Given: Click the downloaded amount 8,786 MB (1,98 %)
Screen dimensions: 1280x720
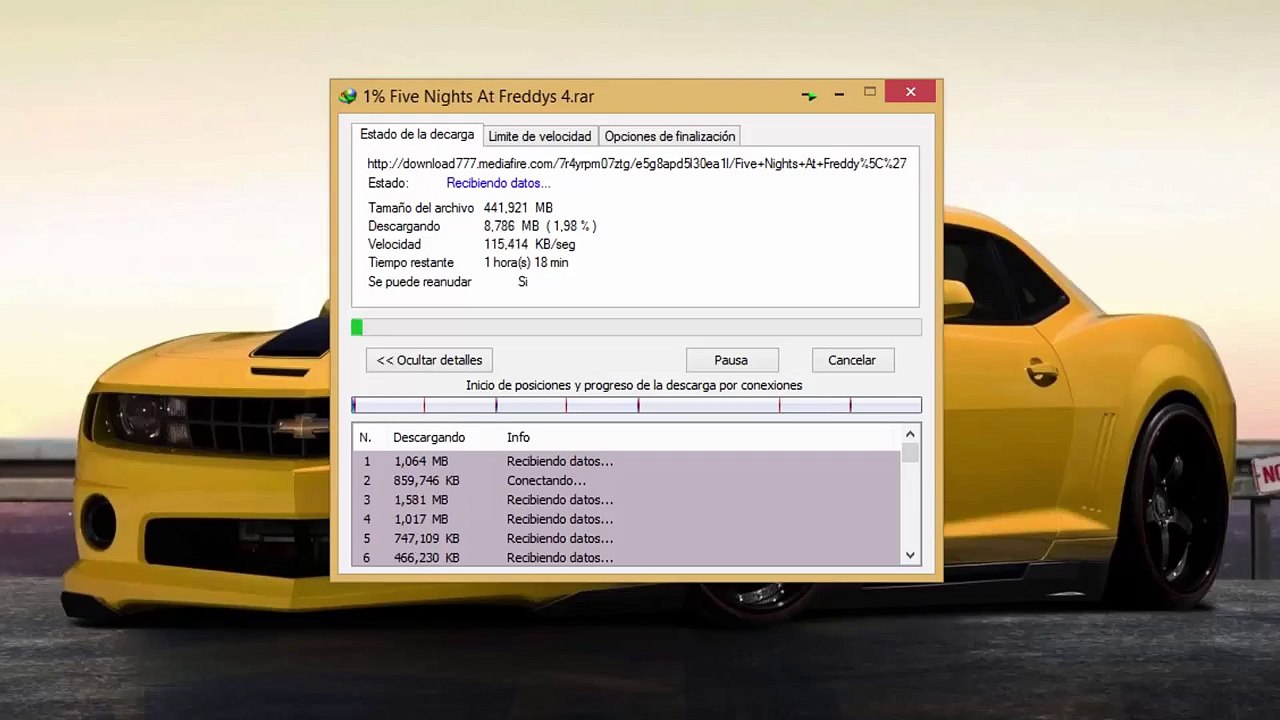Looking at the screenshot, I should pyautogui.click(x=540, y=226).
